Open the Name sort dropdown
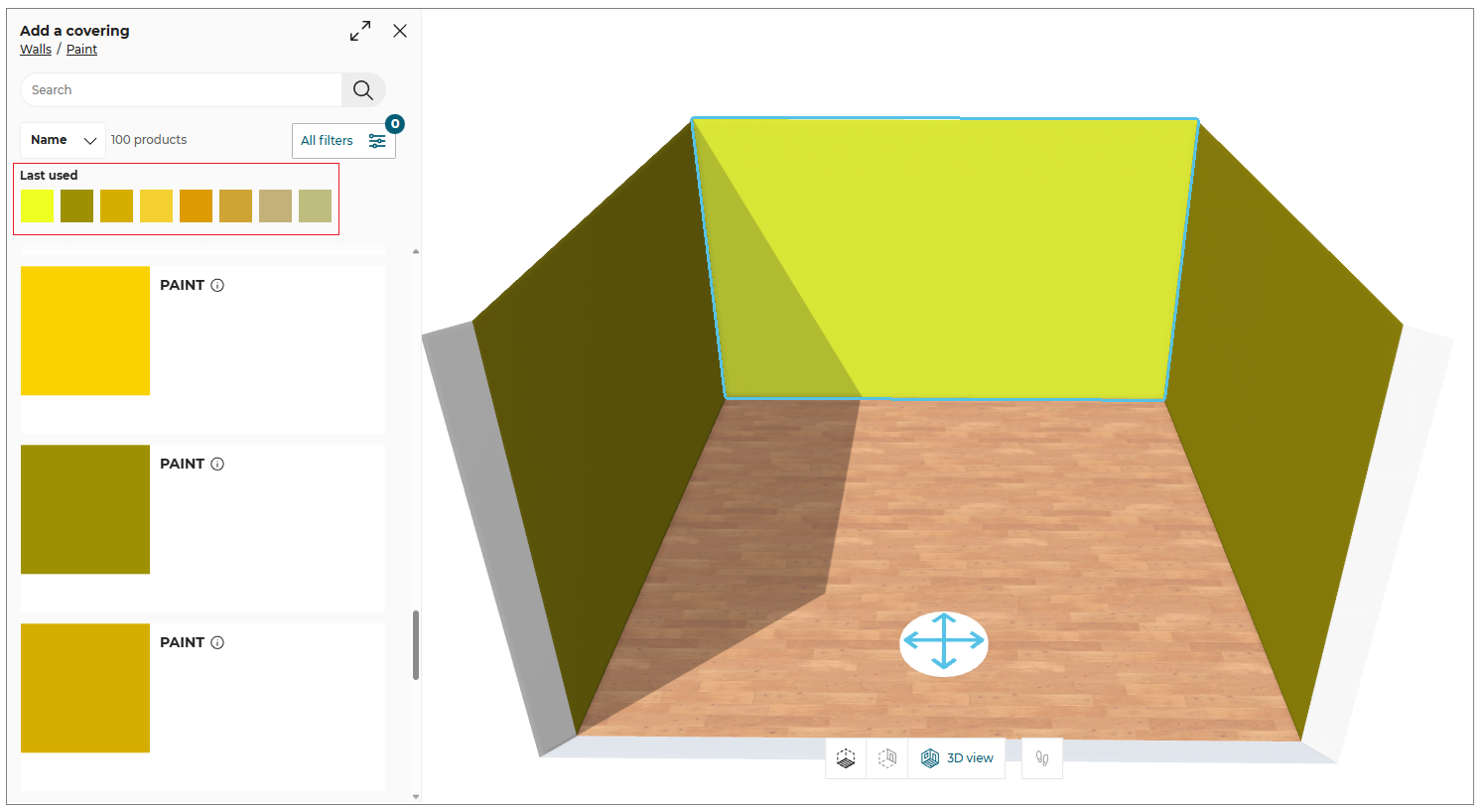Viewport: 1478px width, 812px height. tap(63, 140)
